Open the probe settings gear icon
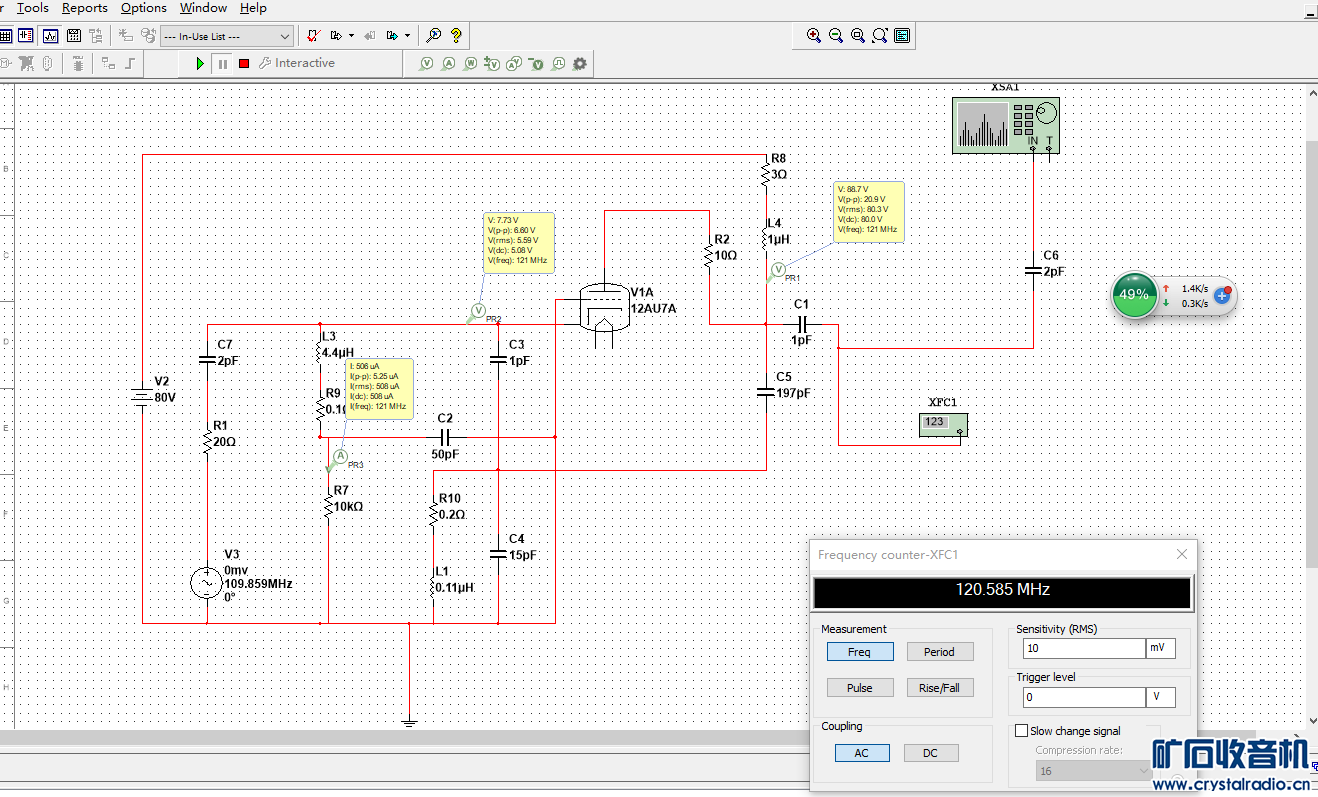1318x797 pixels. [x=579, y=63]
